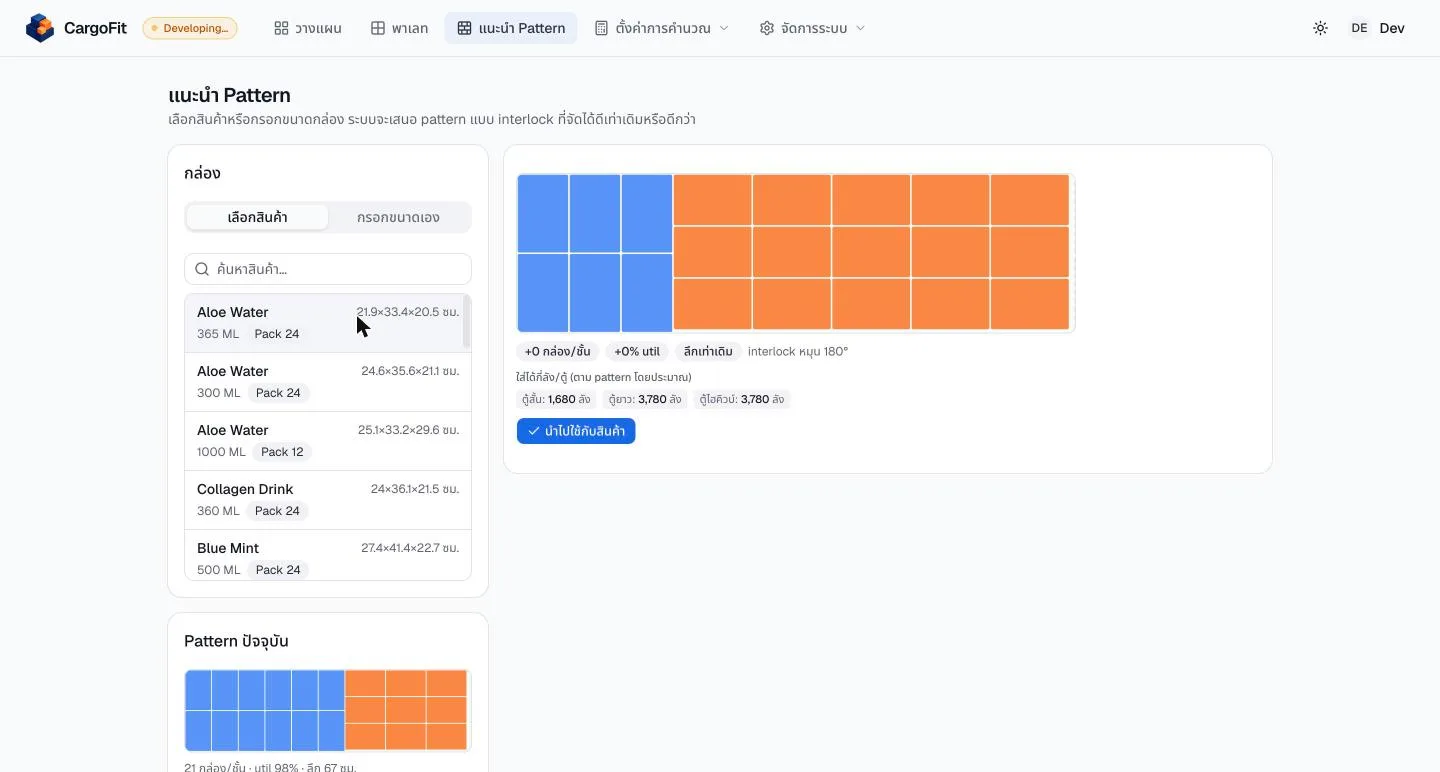Click the 24×36.1×21.5 ซม. dimension text
The height and width of the screenshot is (772, 1440).
[x=415, y=489]
